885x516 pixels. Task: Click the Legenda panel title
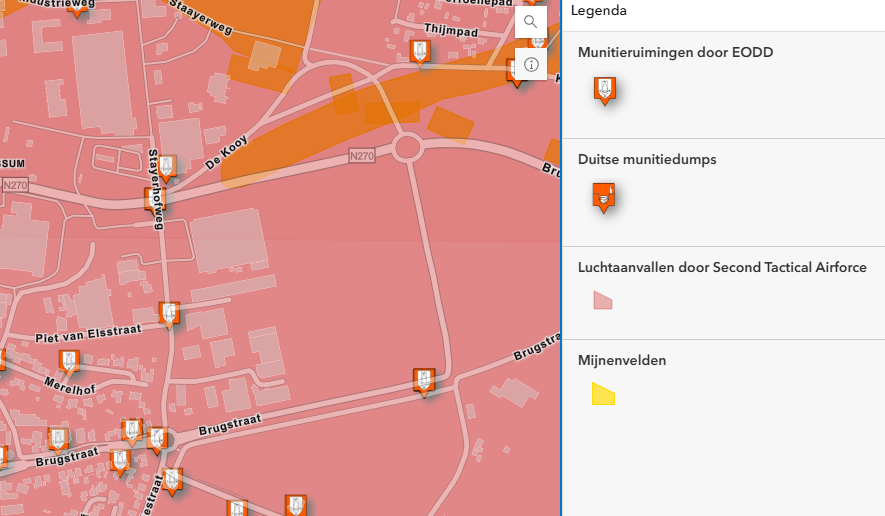pyautogui.click(x=598, y=11)
